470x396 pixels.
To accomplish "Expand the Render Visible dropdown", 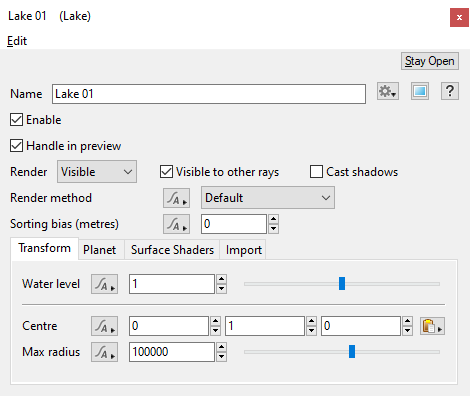I will tap(97, 172).
